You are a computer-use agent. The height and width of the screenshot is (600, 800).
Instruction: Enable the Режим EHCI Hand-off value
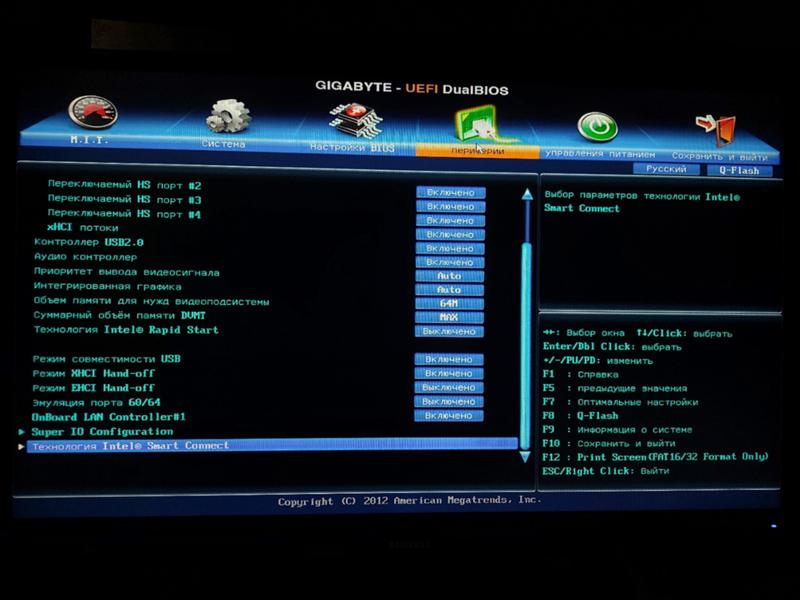click(x=448, y=387)
